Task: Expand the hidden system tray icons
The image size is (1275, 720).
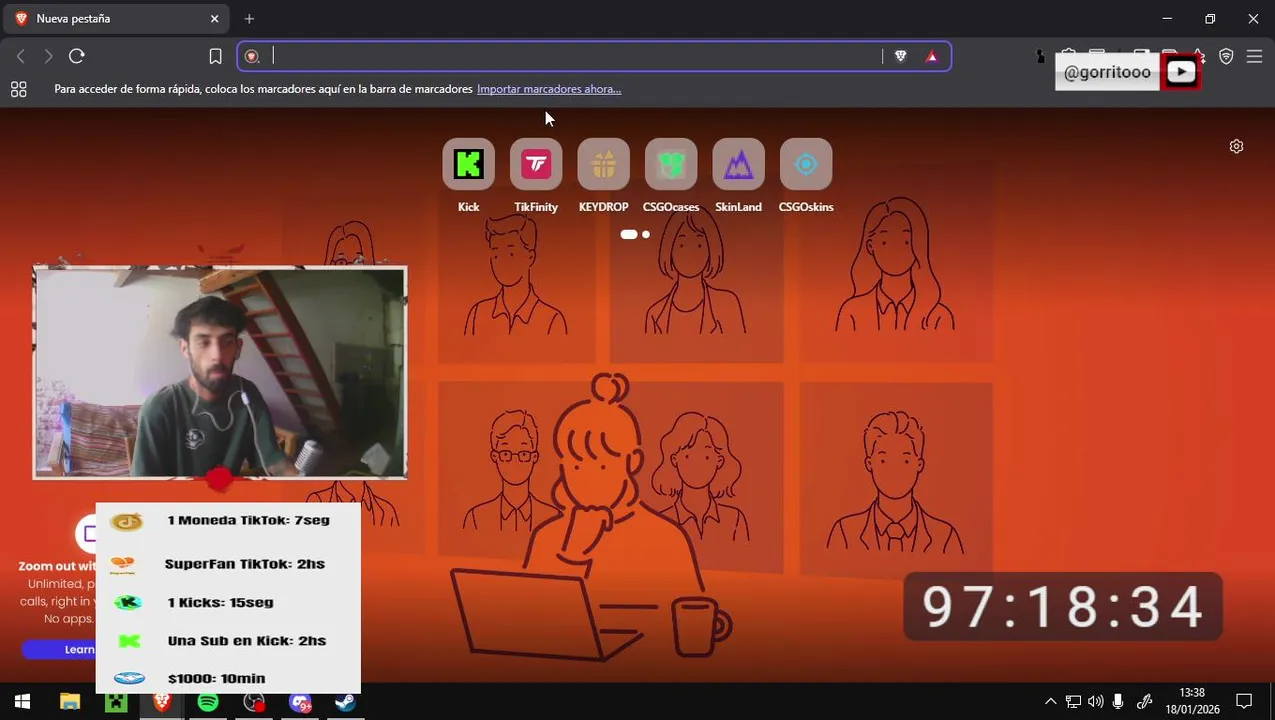Action: coord(1050,702)
